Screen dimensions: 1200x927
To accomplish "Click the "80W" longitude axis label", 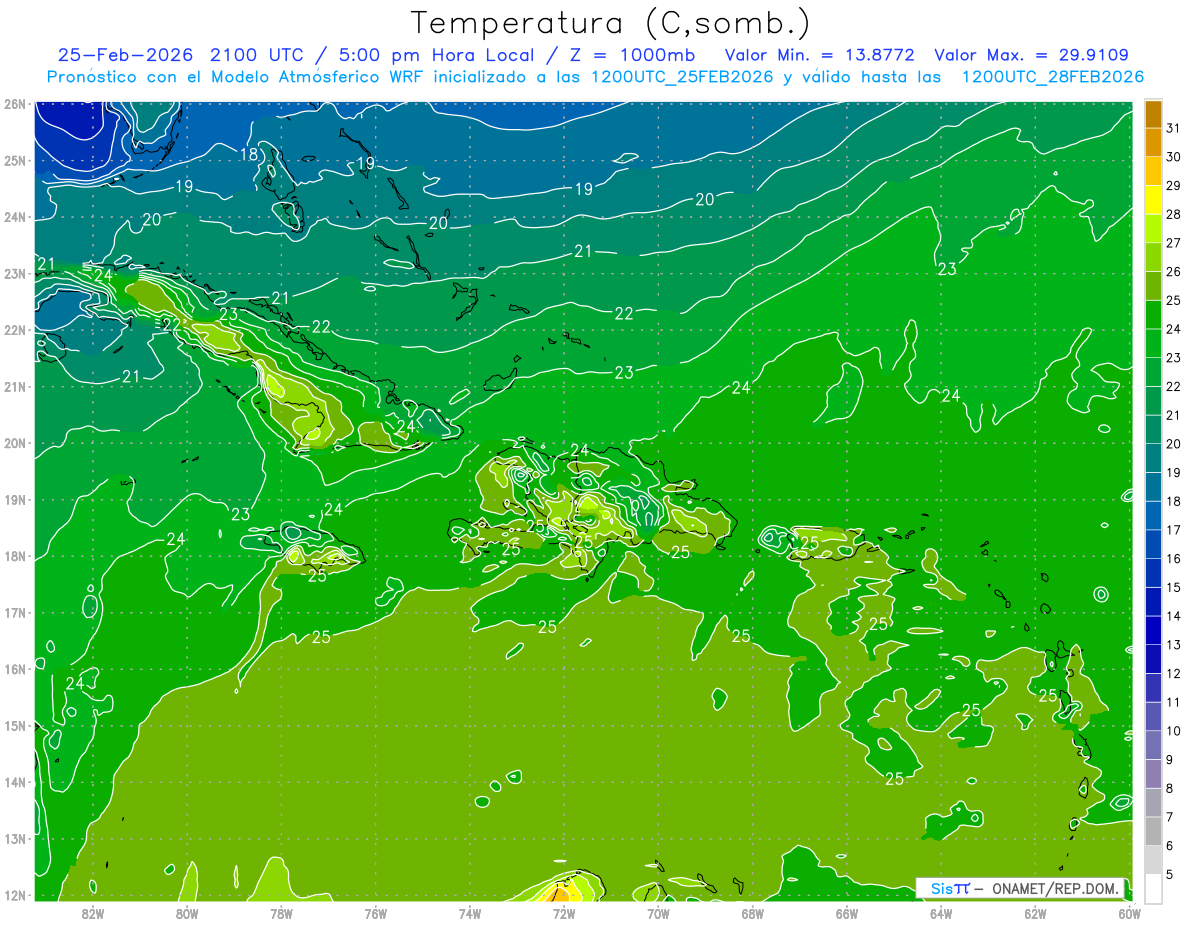I will click(187, 913).
